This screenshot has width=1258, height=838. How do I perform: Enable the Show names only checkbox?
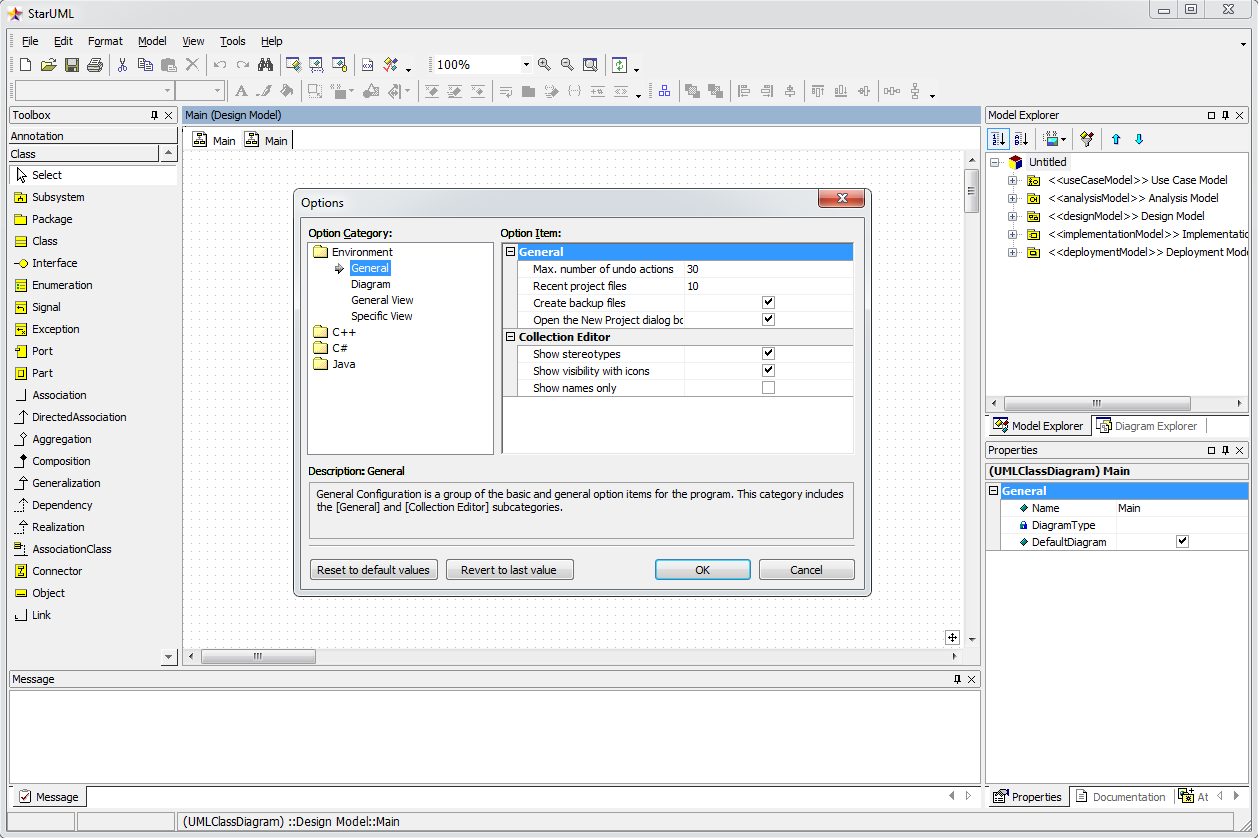pyautogui.click(x=768, y=388)
